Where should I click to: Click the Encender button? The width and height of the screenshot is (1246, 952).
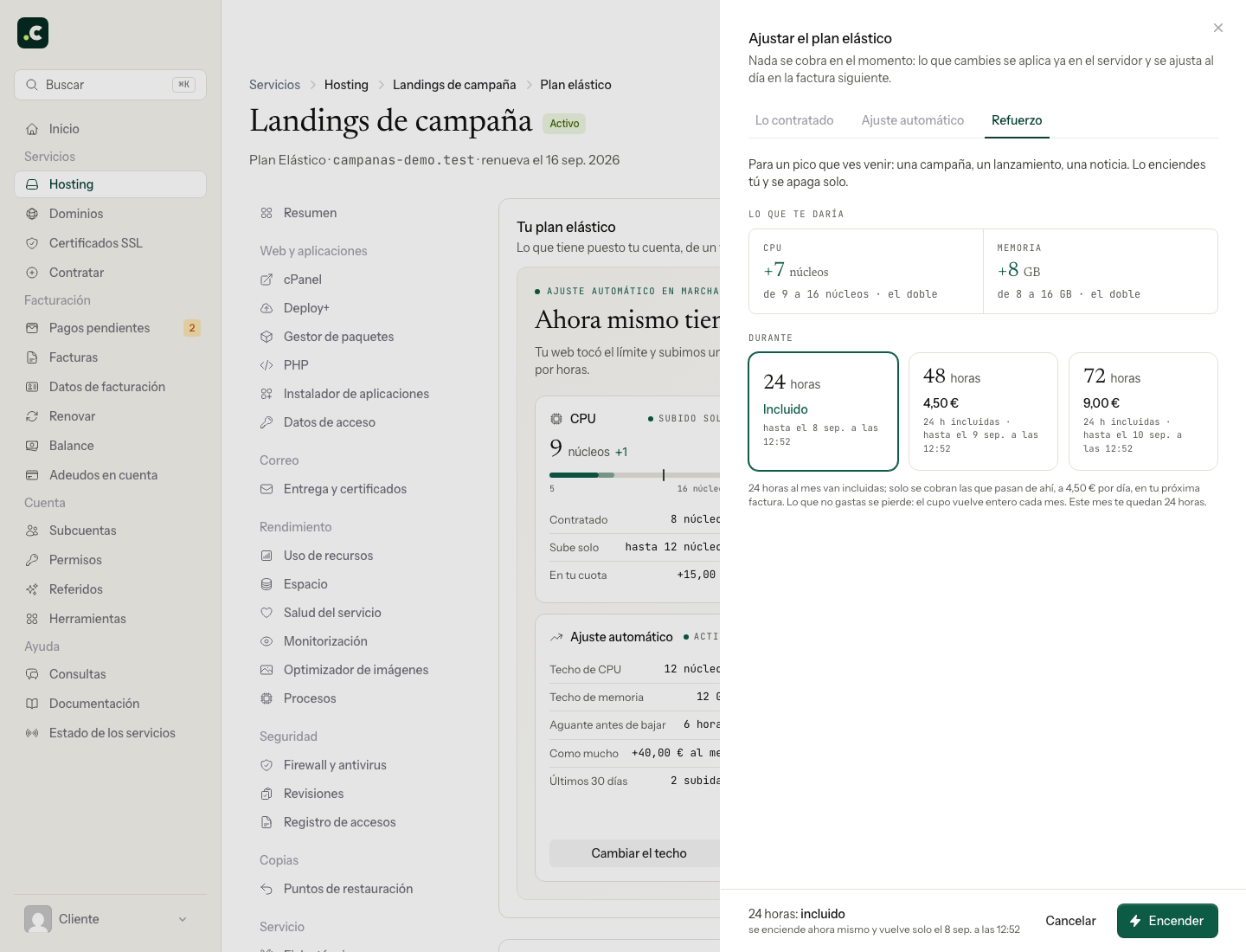click(1167, 921)
